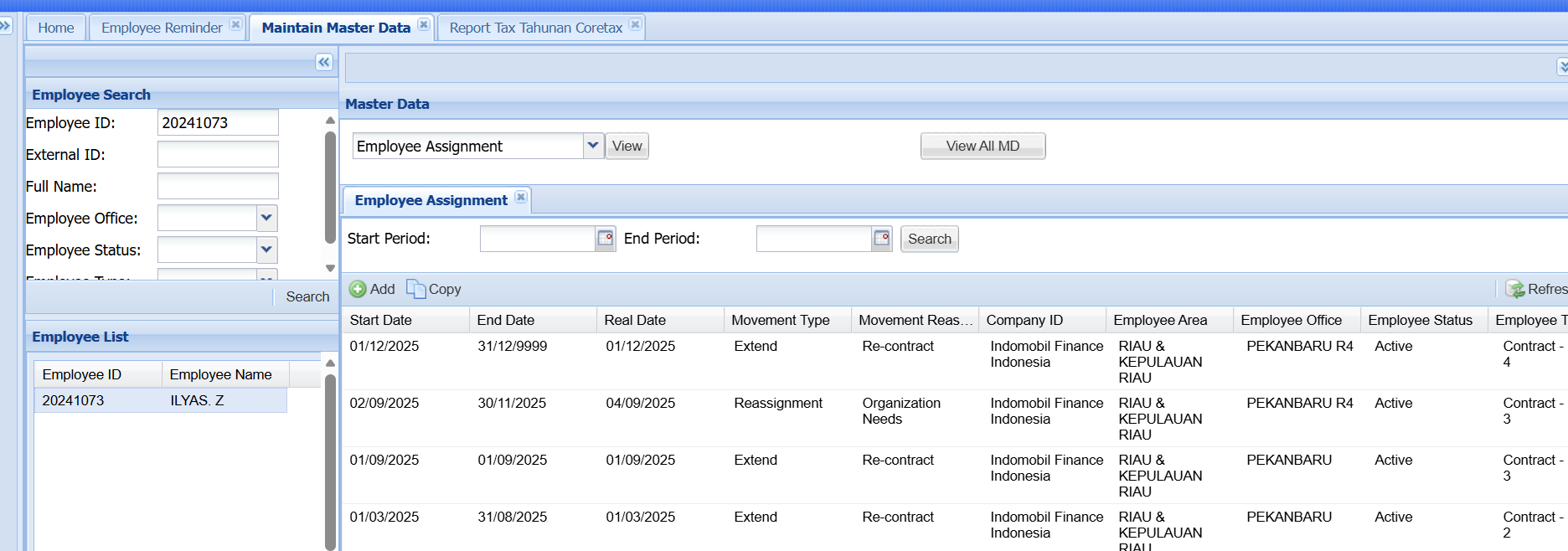Open the Start Period calendar picker

605,239
